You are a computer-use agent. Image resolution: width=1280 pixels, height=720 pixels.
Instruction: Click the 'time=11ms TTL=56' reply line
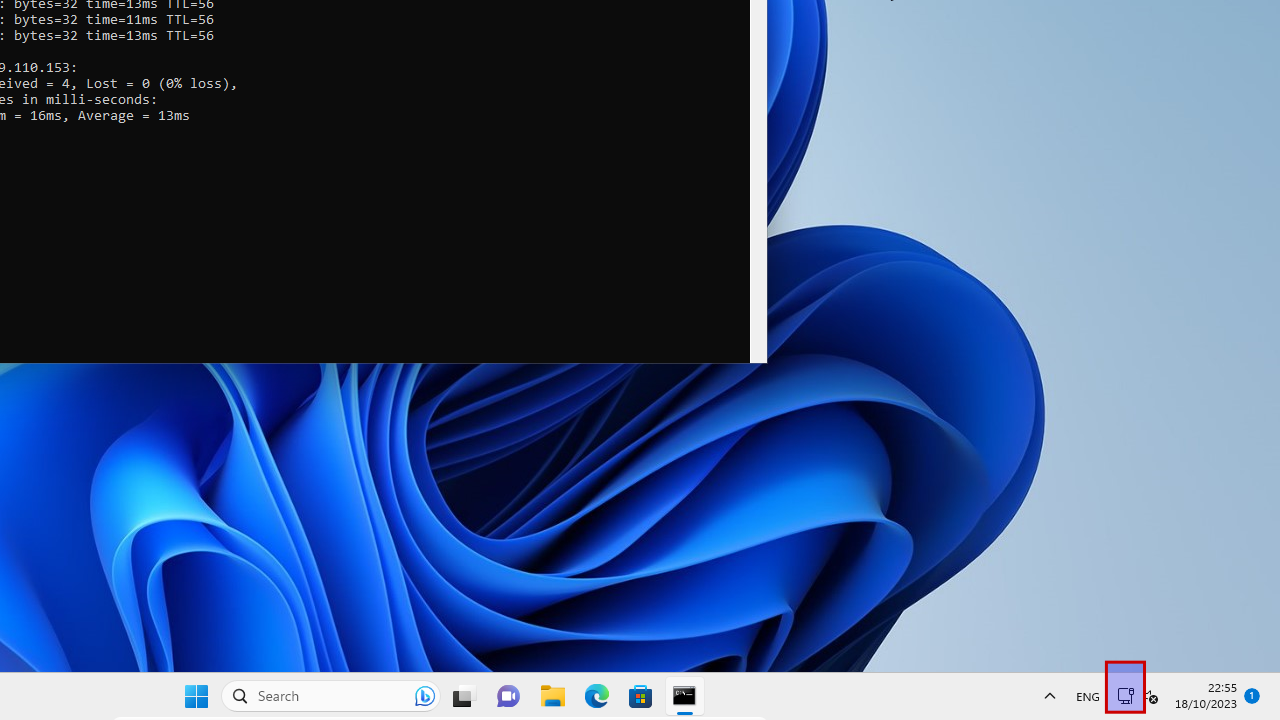(x=150, y=19)
